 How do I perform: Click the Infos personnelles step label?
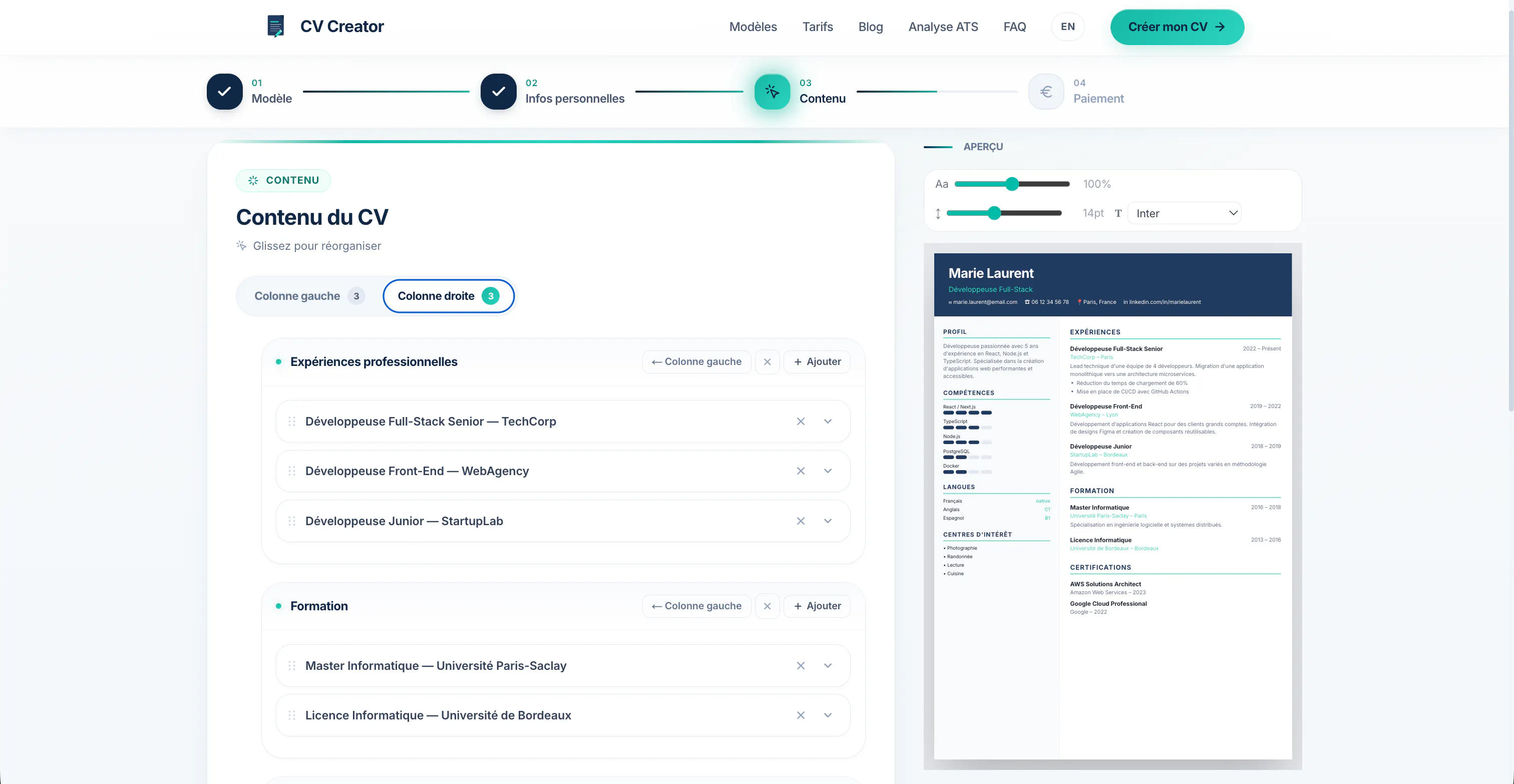(575, 99)
